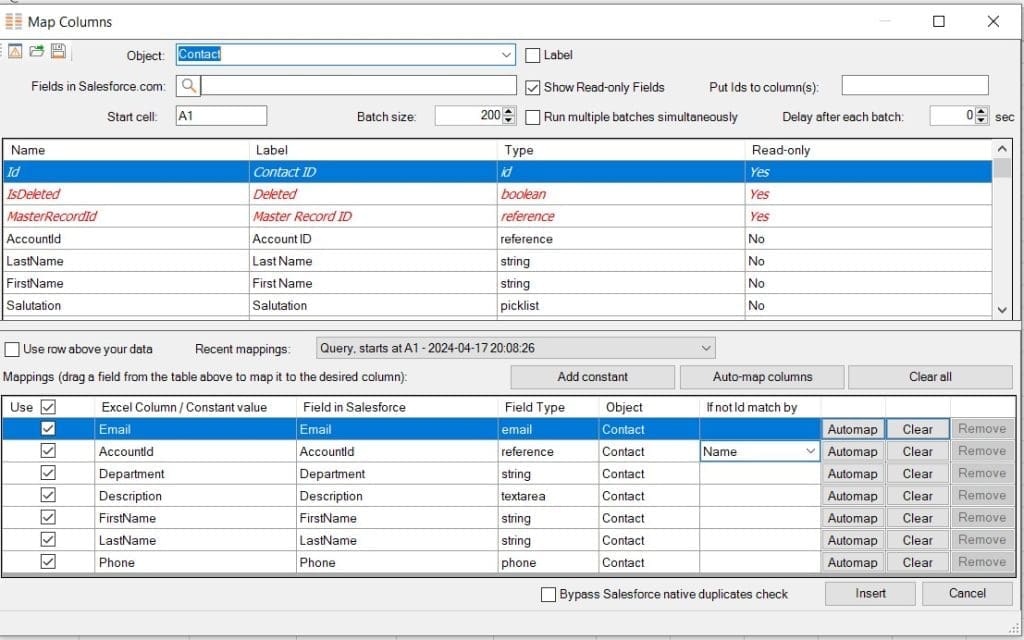Click Auto-map columns
Screen dimensions: 1024x640
click(761, 377)
